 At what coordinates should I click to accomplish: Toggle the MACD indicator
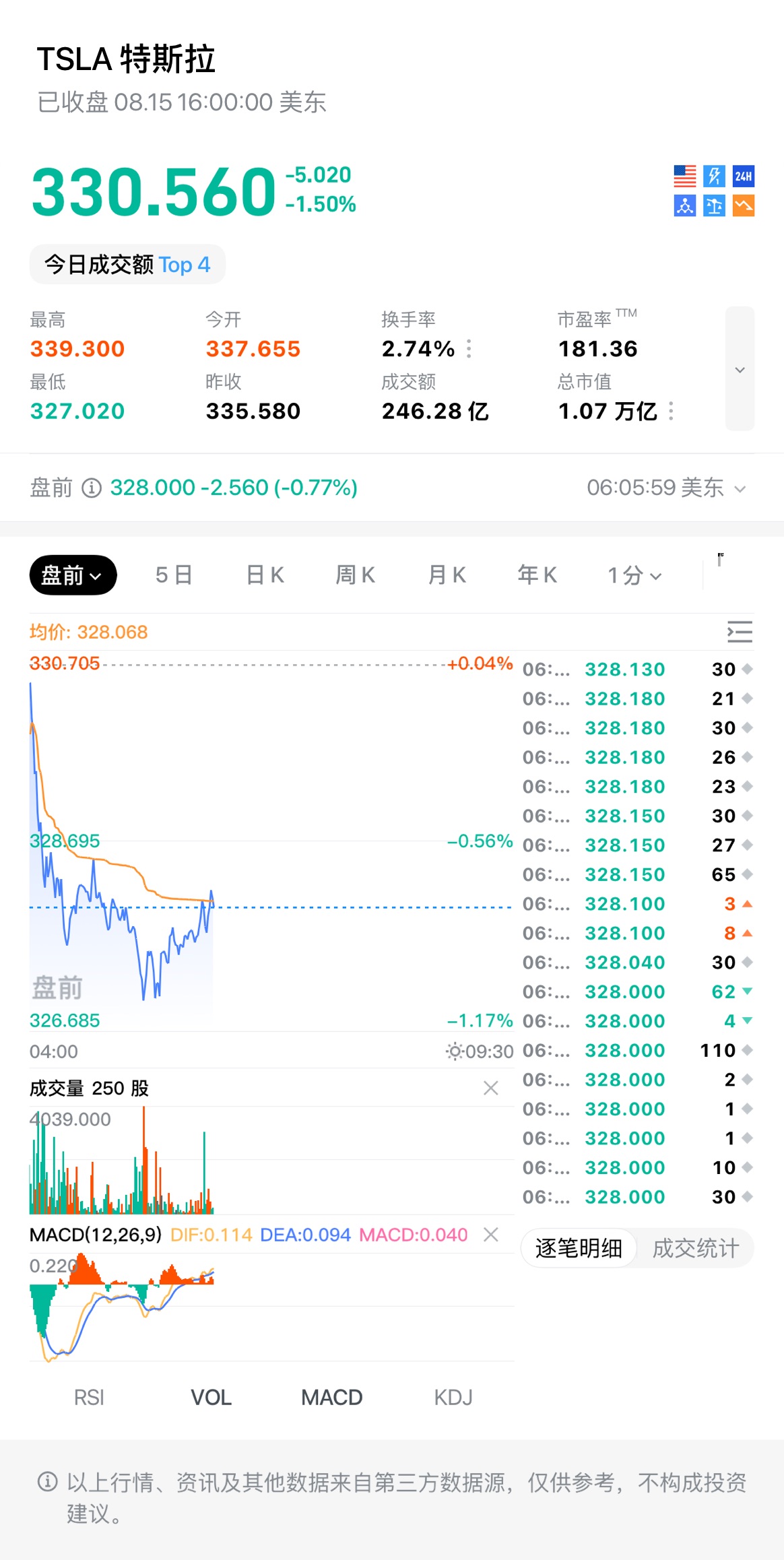pyautogui.click(x=331, y=1398)
